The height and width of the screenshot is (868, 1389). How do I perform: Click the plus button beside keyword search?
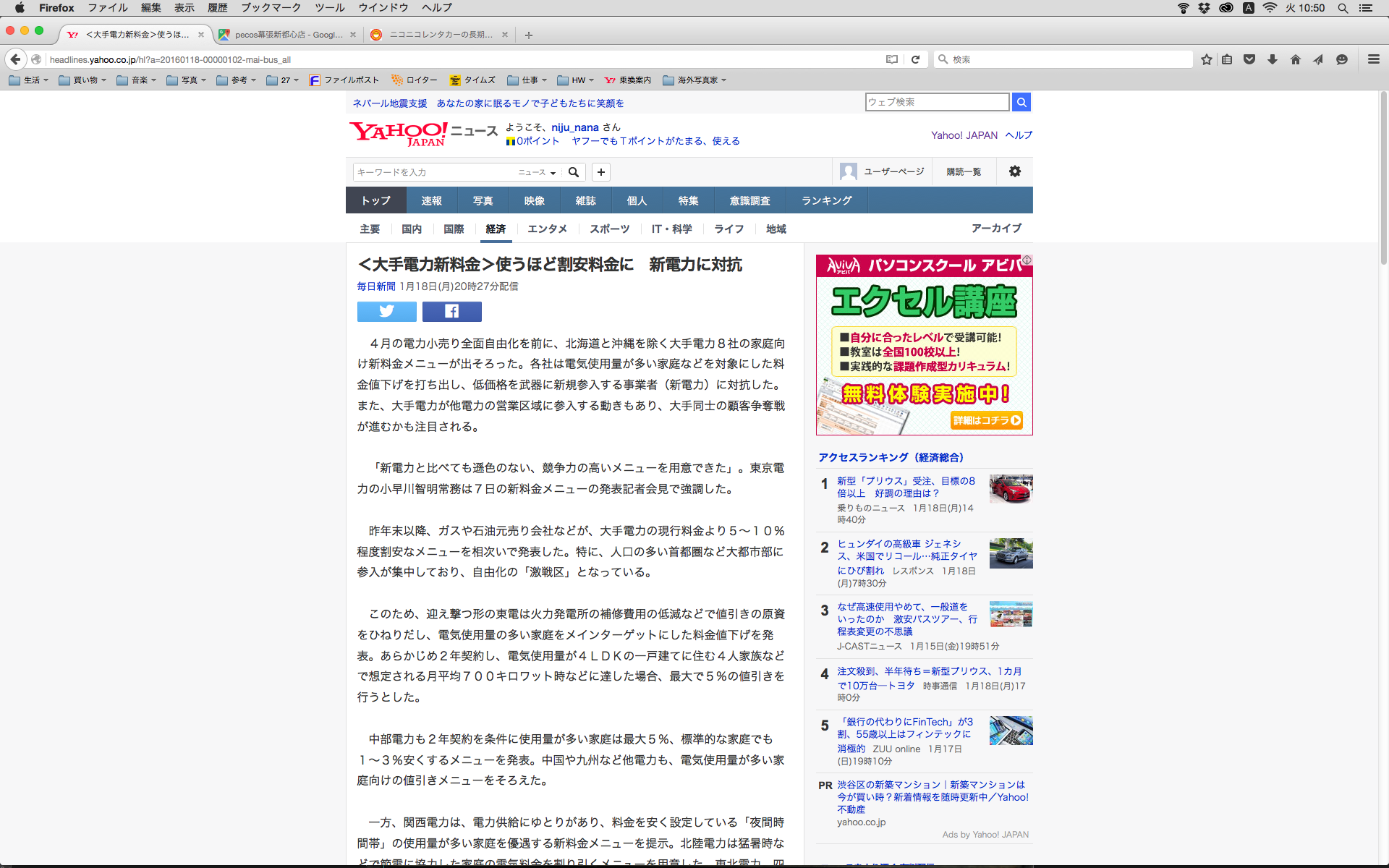tap(600, 171)
